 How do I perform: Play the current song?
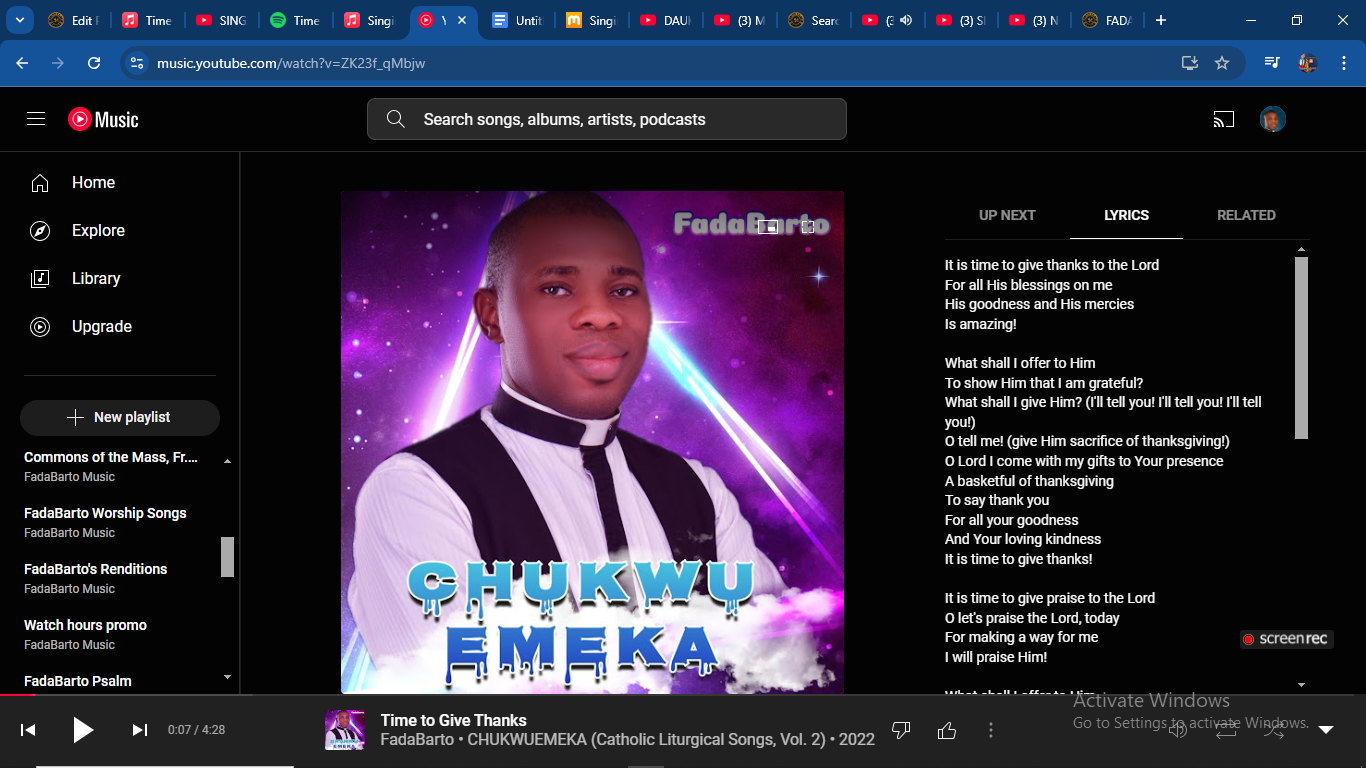pos(83,730)
